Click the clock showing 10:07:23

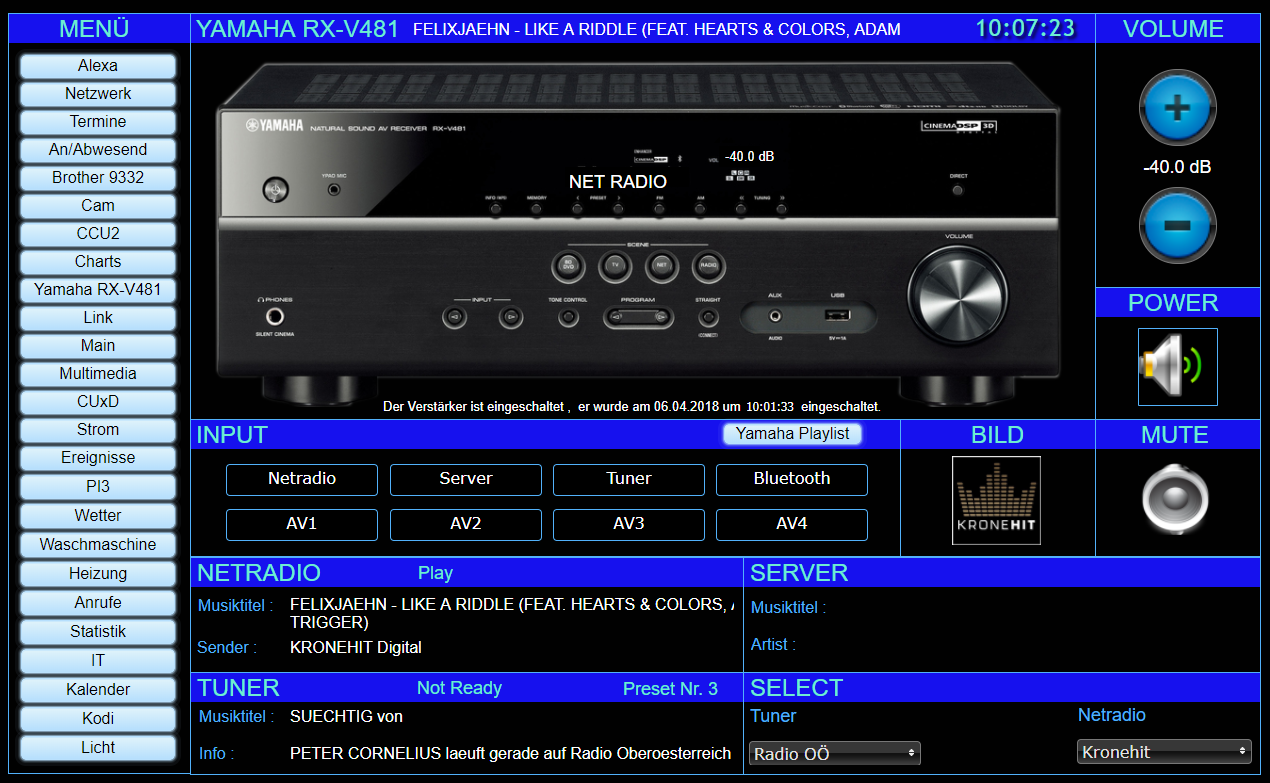click(x=1025, y=28)
